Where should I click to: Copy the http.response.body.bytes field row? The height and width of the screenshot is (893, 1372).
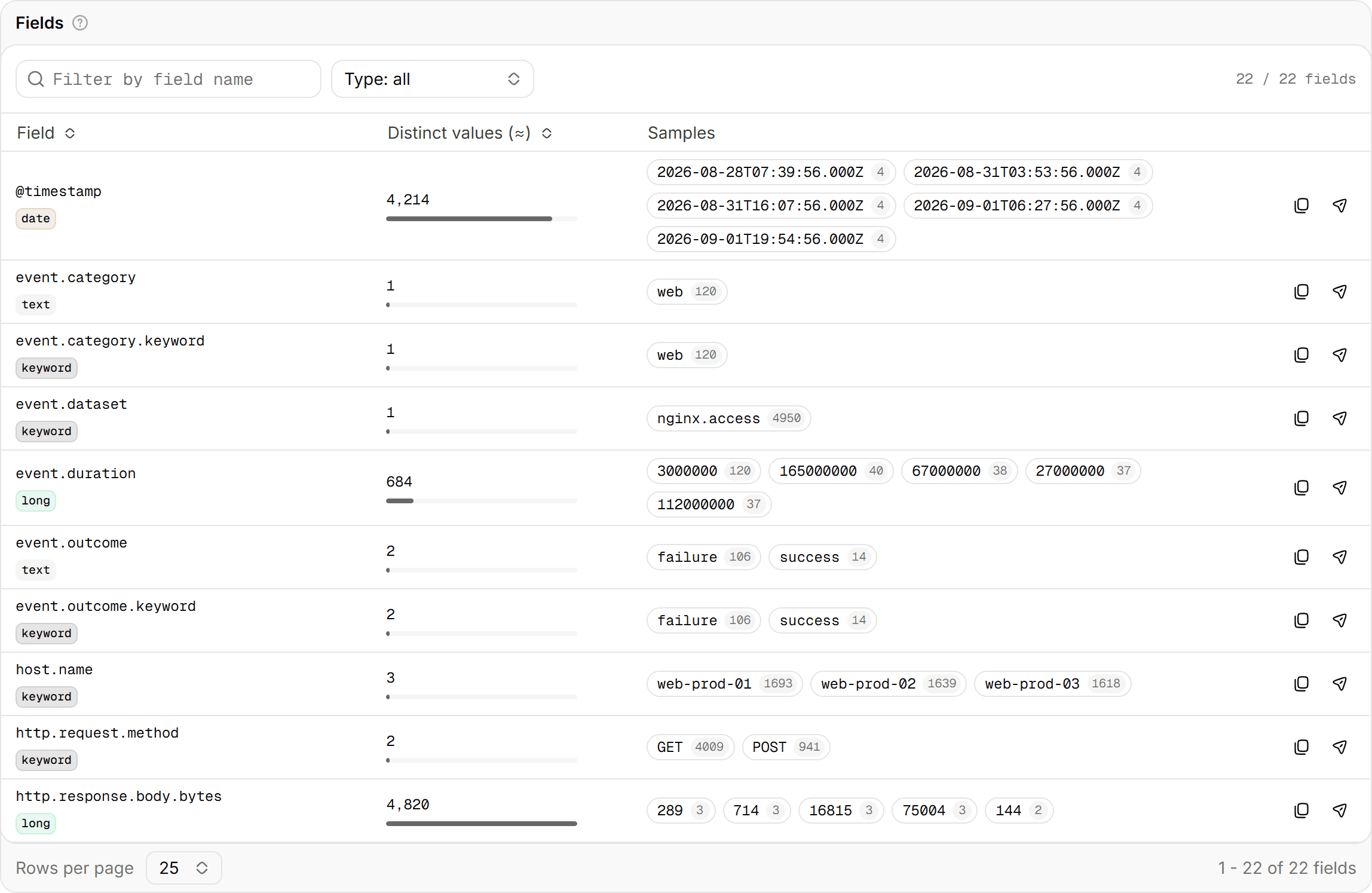(1301, 811)
